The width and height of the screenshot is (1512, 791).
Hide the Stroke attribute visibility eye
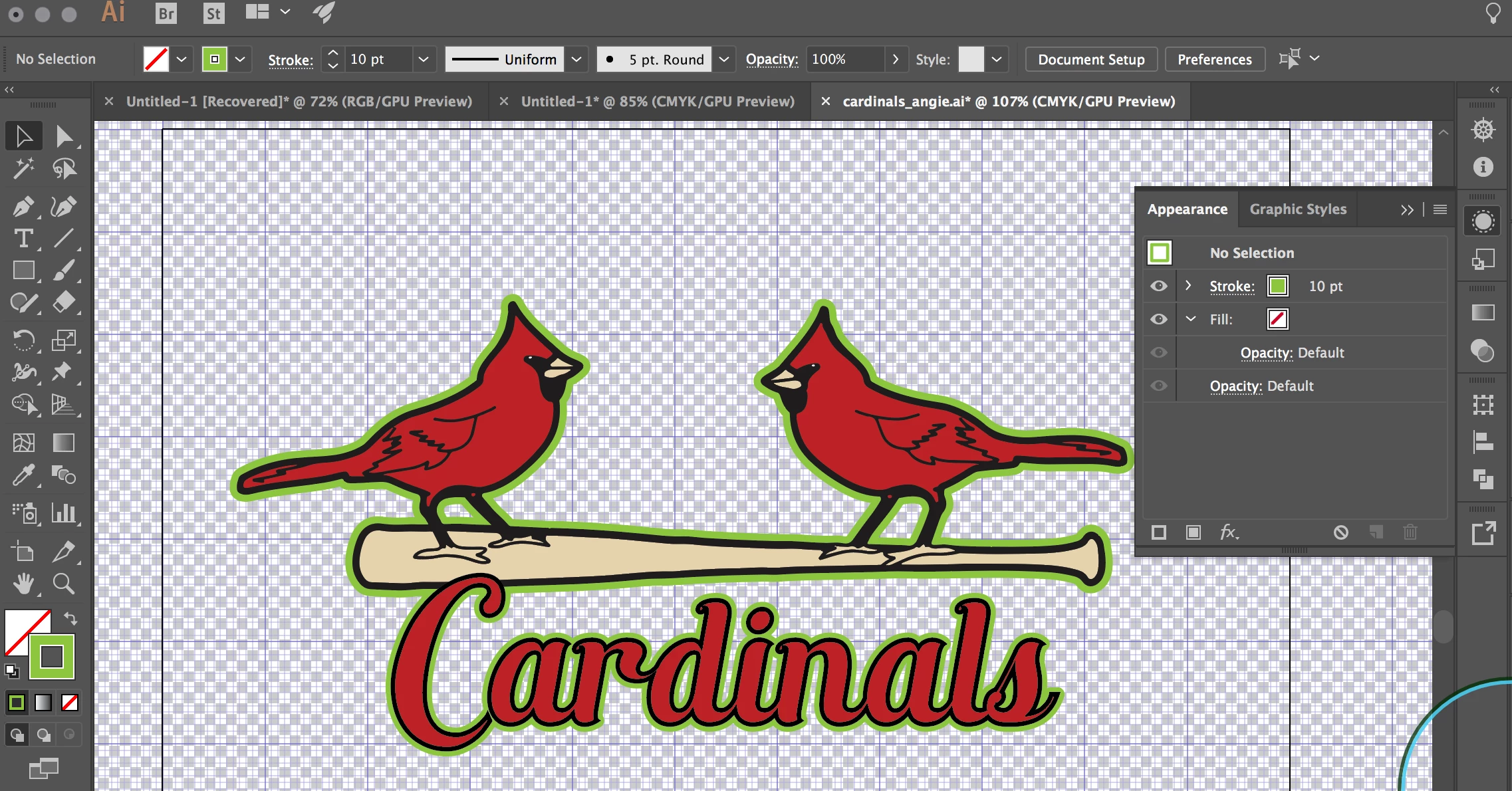[x=1159, y=286]
